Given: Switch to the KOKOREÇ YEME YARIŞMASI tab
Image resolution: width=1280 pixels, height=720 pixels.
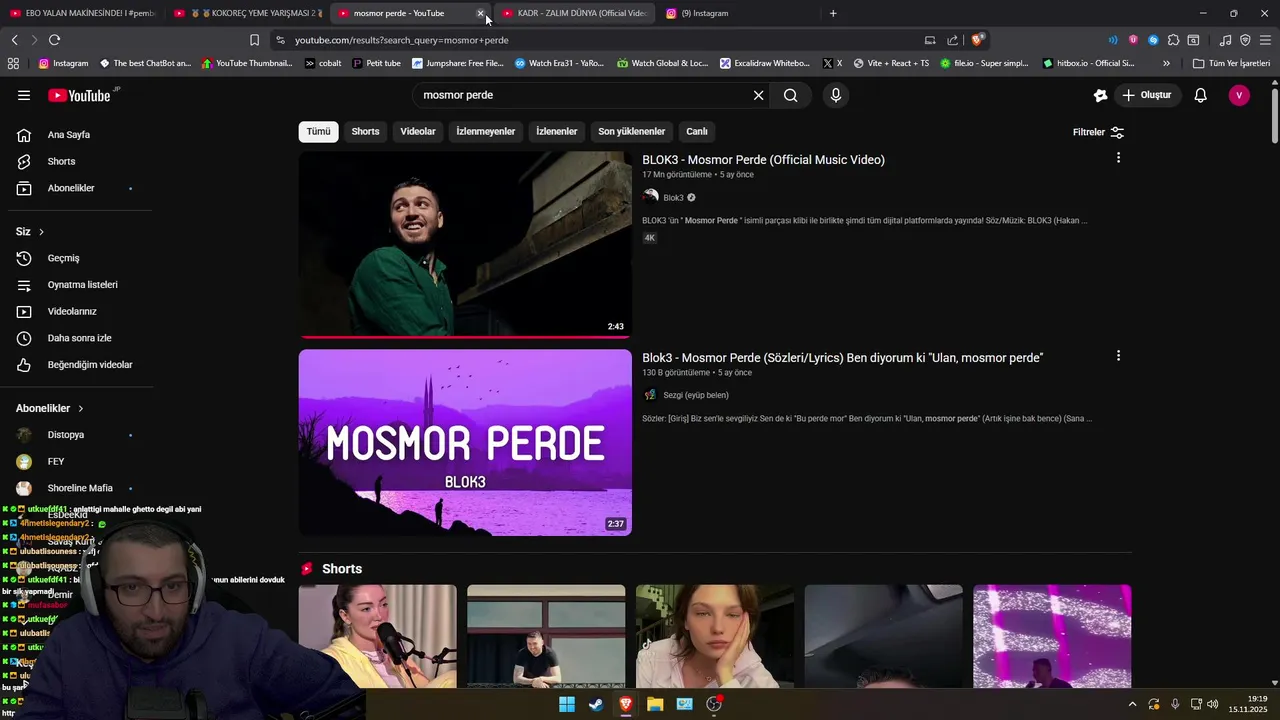Looking at the screenshot, I should [246, 13].
